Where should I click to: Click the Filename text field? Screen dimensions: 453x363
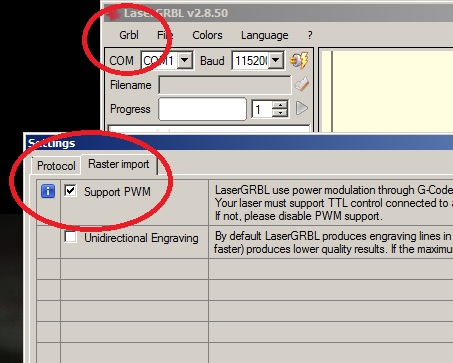click(225, 85)
